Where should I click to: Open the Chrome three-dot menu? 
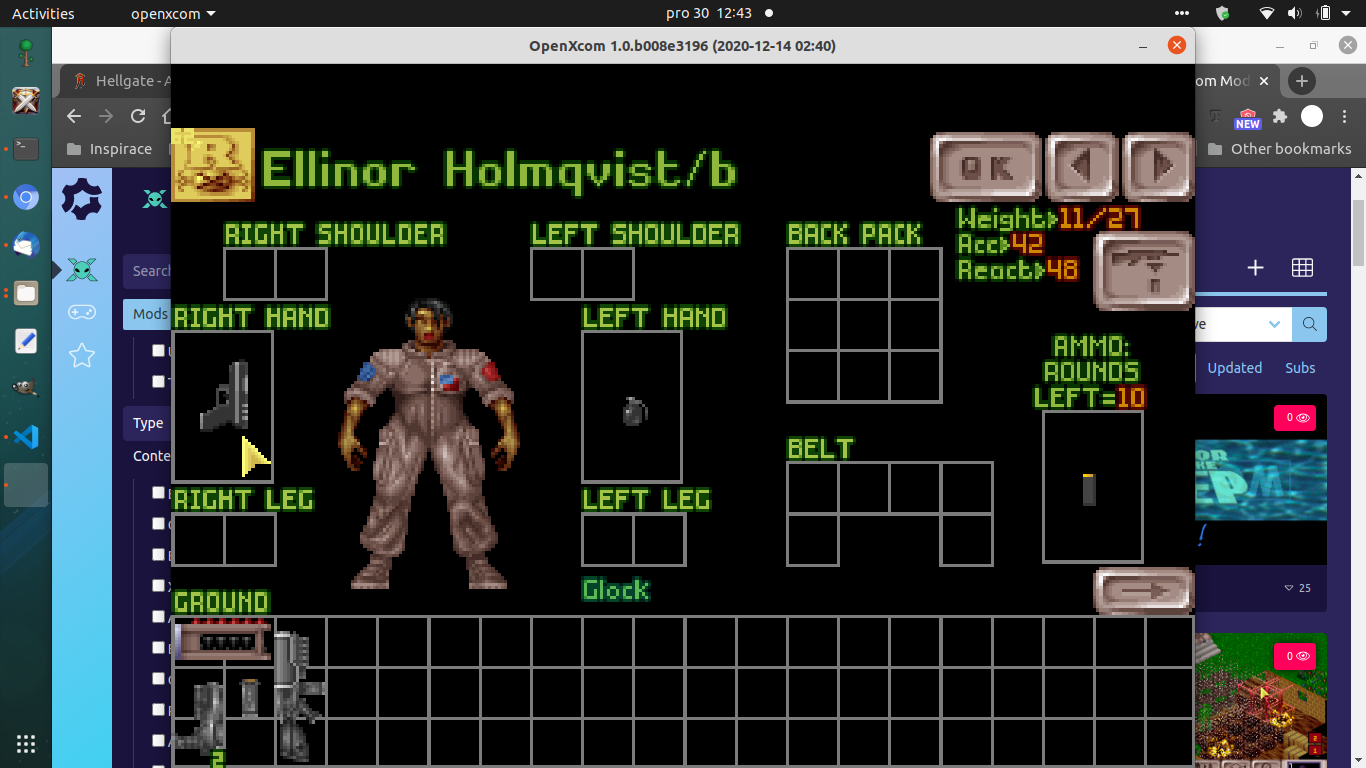pyautogui.click(x=1344, y=116)
